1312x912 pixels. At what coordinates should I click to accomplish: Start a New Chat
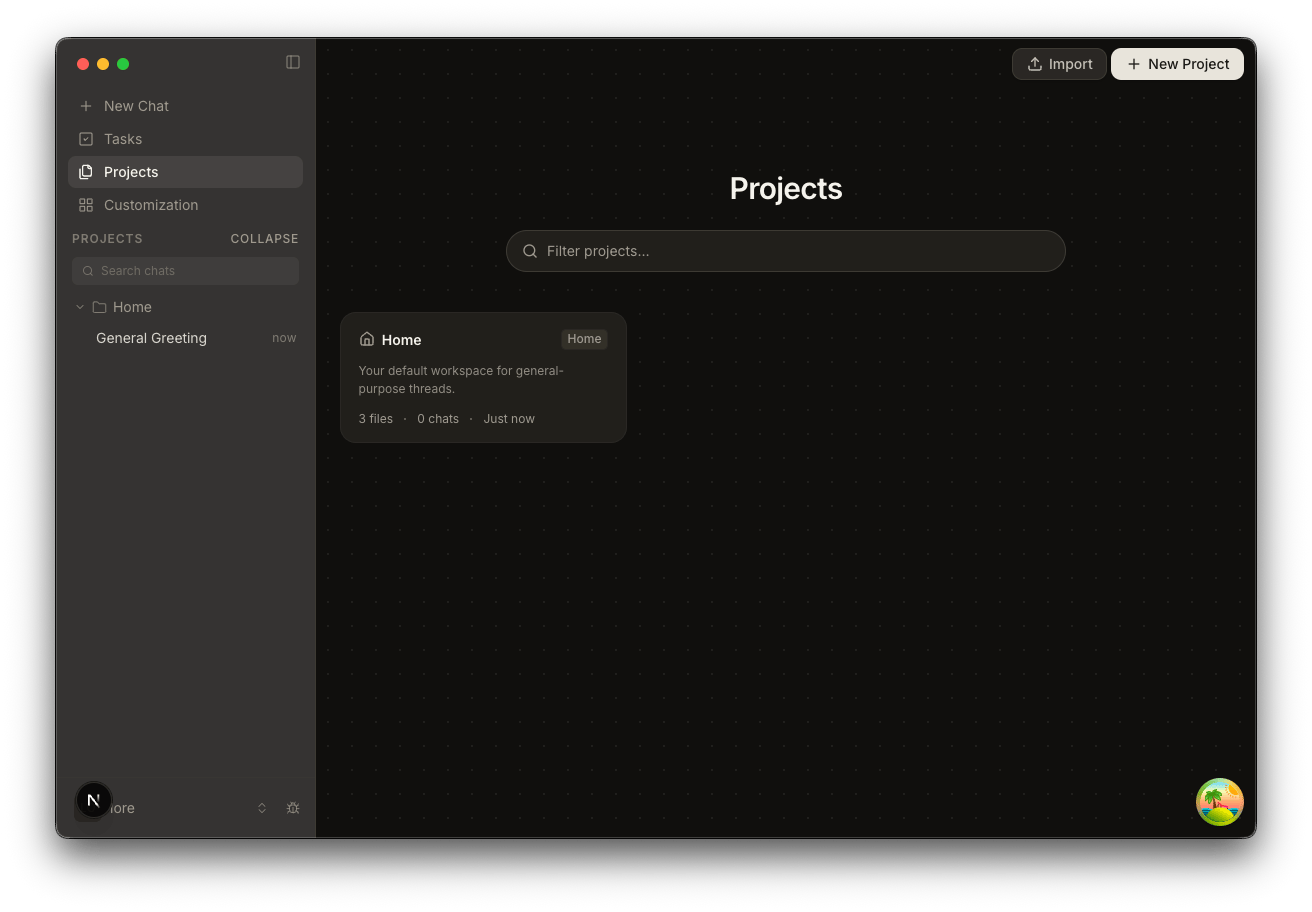click(x=185, y=106)
